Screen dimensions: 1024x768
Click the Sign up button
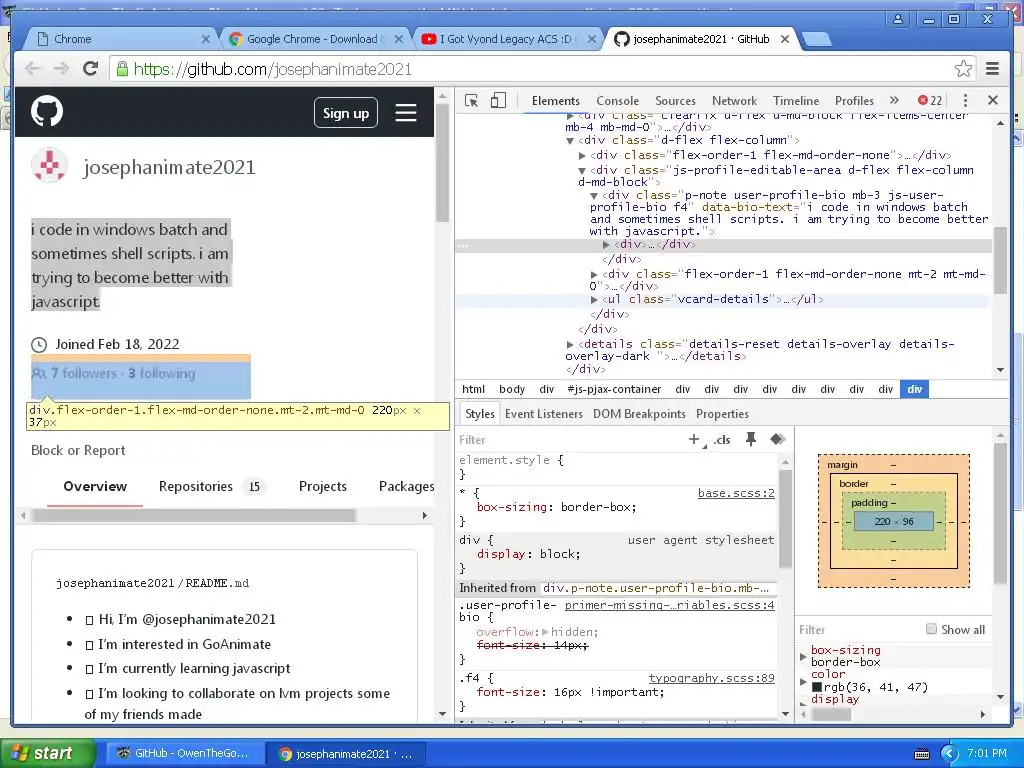345,112
